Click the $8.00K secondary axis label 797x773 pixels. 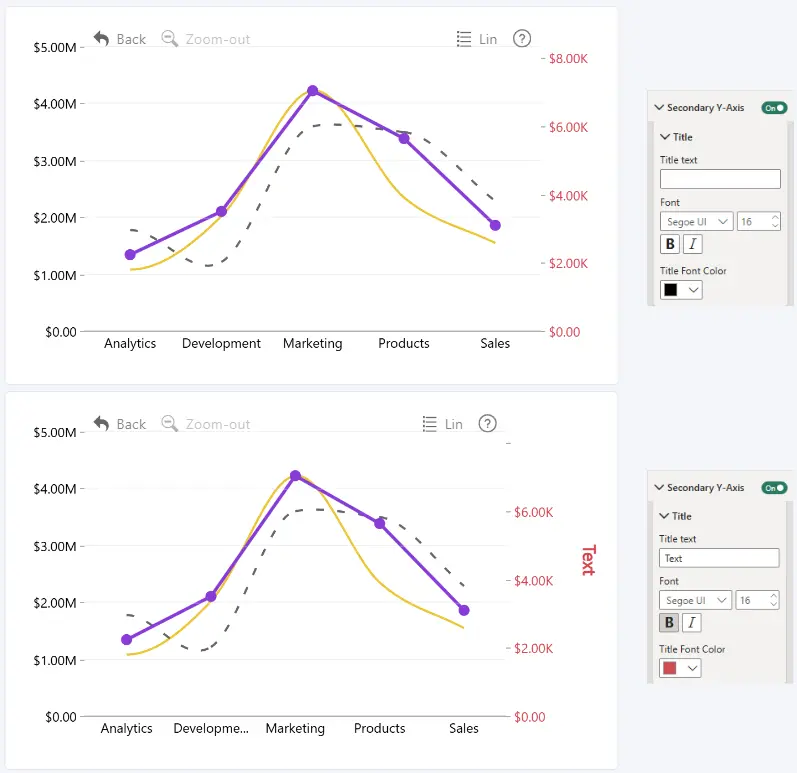tap(568, 58)
